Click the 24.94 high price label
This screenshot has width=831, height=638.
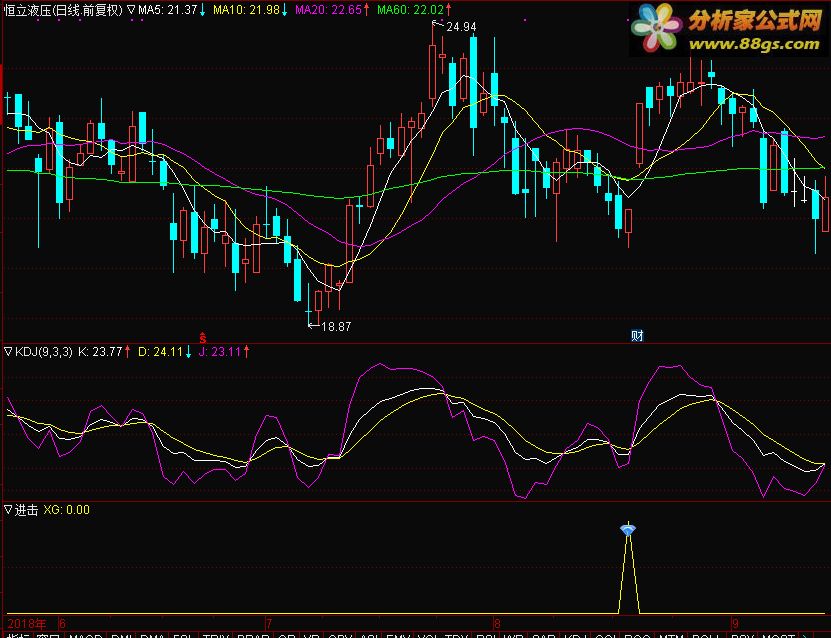pyautogui.click(x=461, y=26)
